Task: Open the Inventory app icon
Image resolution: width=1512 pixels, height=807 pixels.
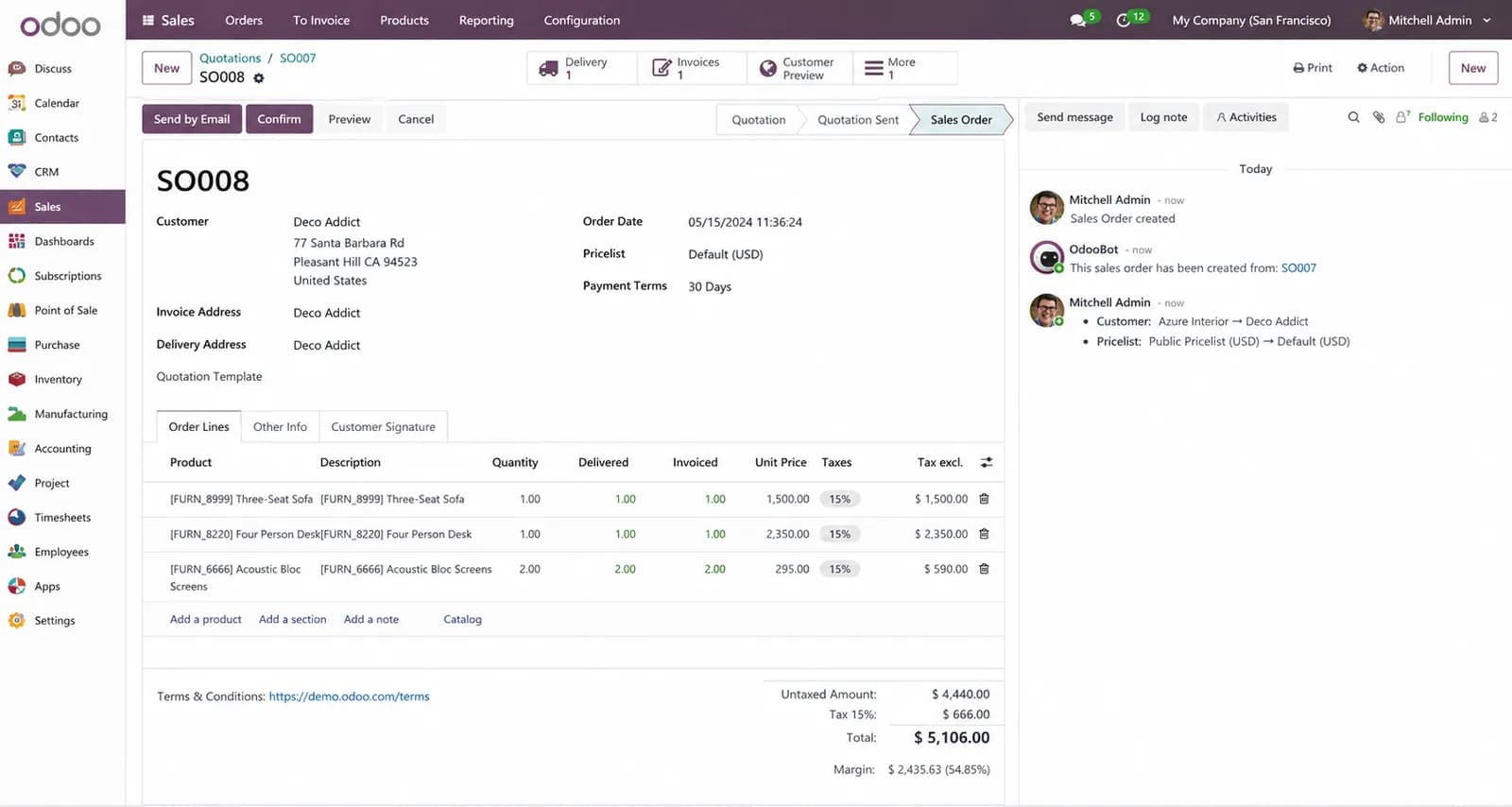Action: (x=17, y=380)
